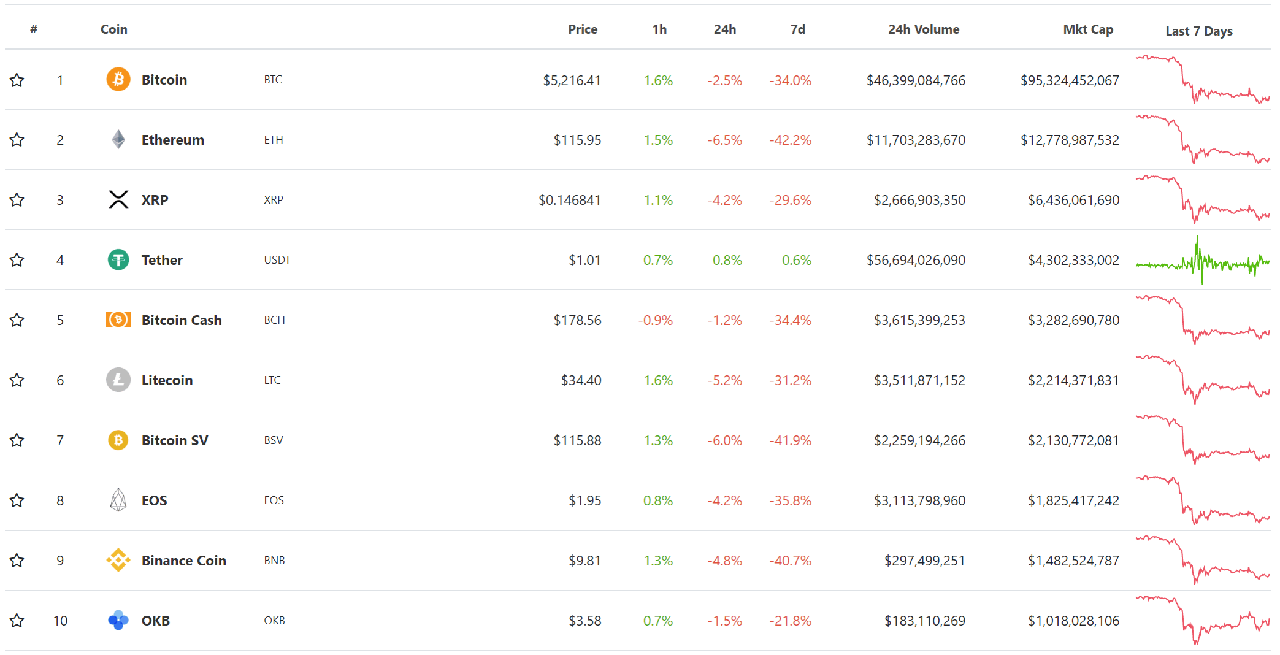Toggle favorite star for Bitcoin SV
This screenshot has height=655, width=1280.
pos(17,440)
